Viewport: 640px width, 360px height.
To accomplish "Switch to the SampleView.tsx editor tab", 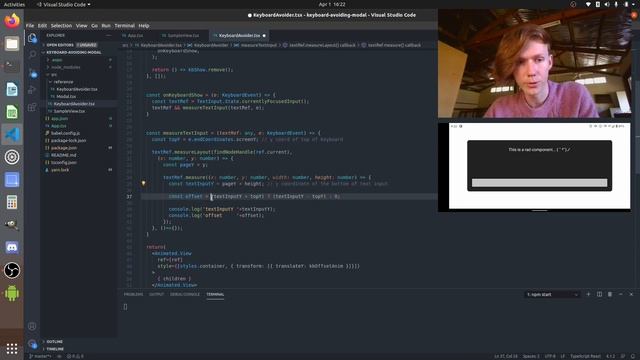I will pyautogui.click(x=183, y=36).
